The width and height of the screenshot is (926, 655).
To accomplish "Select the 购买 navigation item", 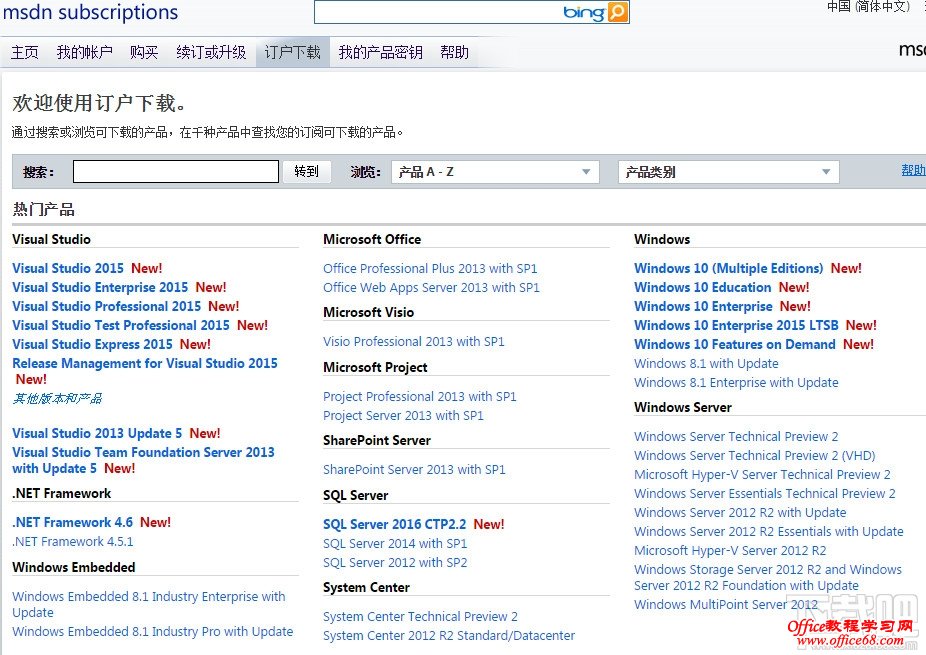I will click(x=144, y=51).
